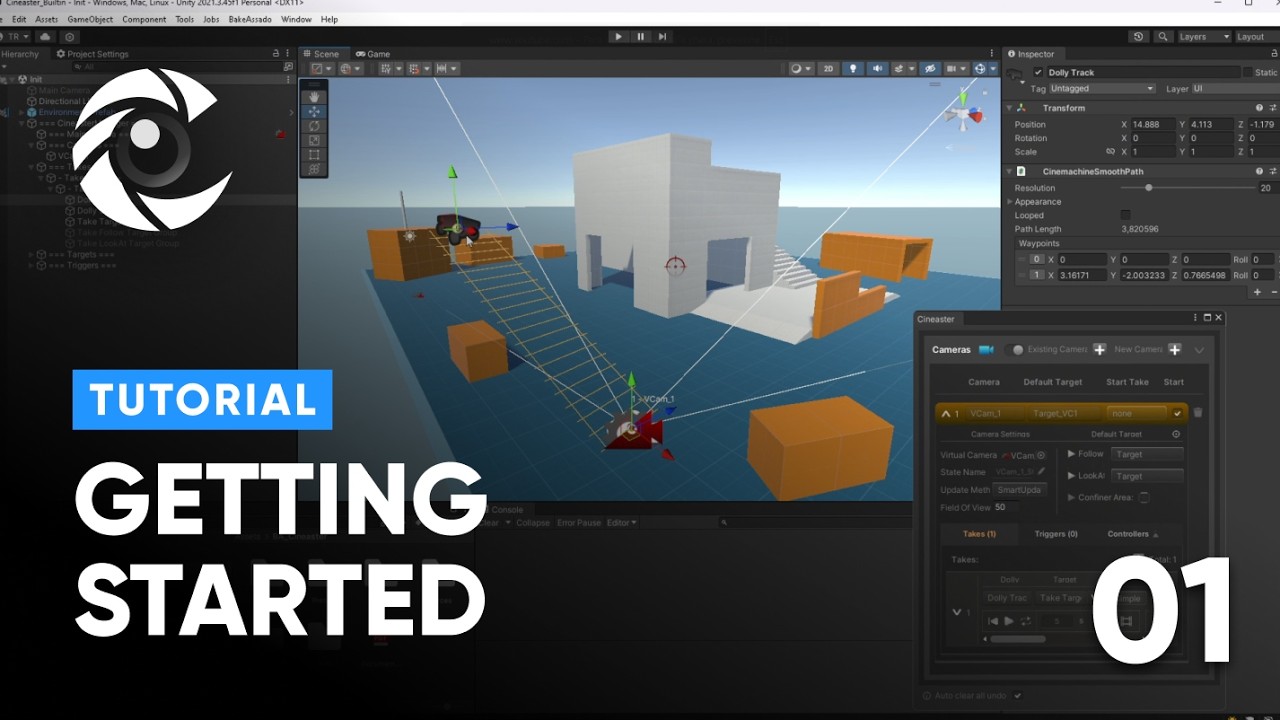This screenshot has width=1280, height=720.
Task: Select the Rect tool in the Scene
Action: pos(314,155)
